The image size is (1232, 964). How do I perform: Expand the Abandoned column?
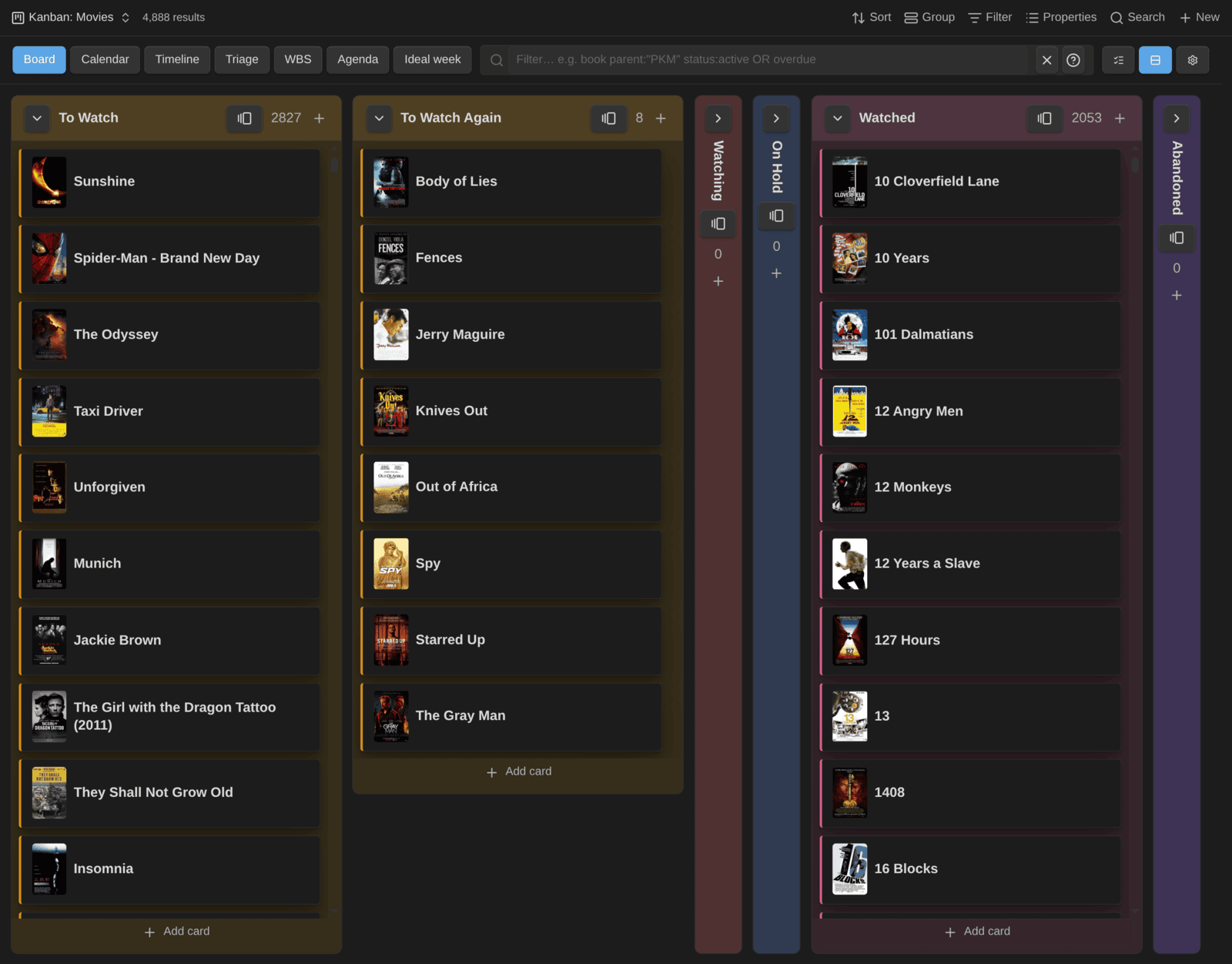pyautogui.click(x=1177, y=118)
